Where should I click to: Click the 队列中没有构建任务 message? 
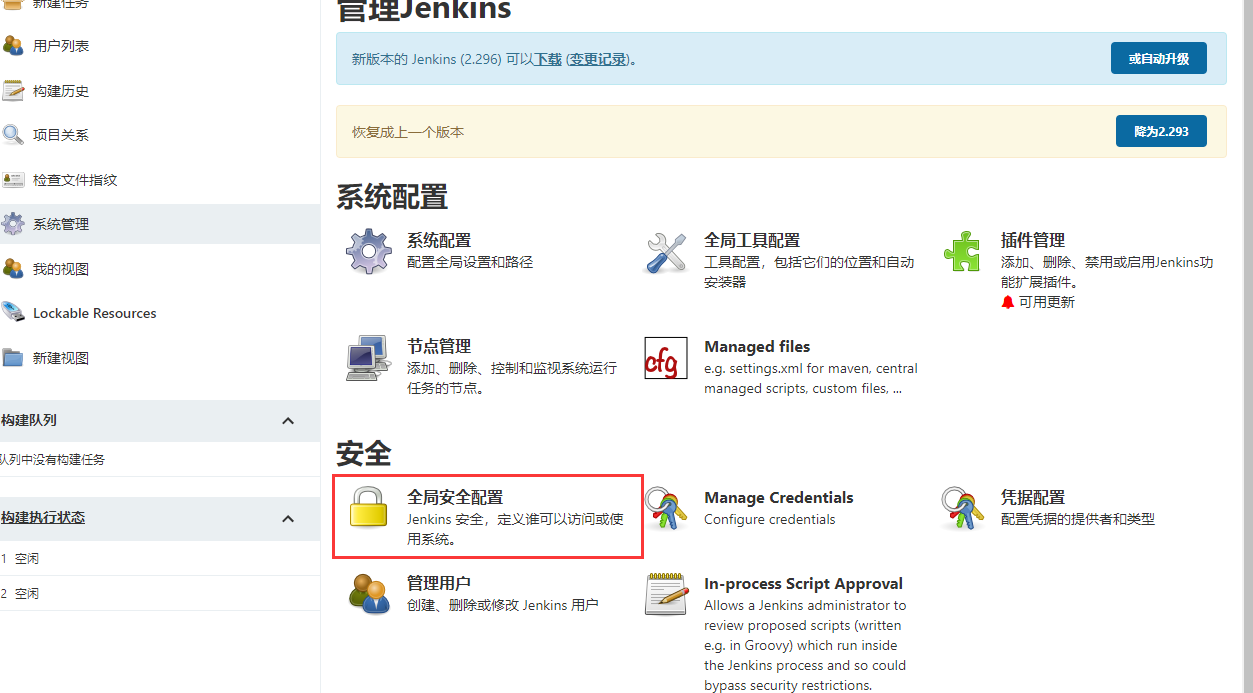(53, 460)
